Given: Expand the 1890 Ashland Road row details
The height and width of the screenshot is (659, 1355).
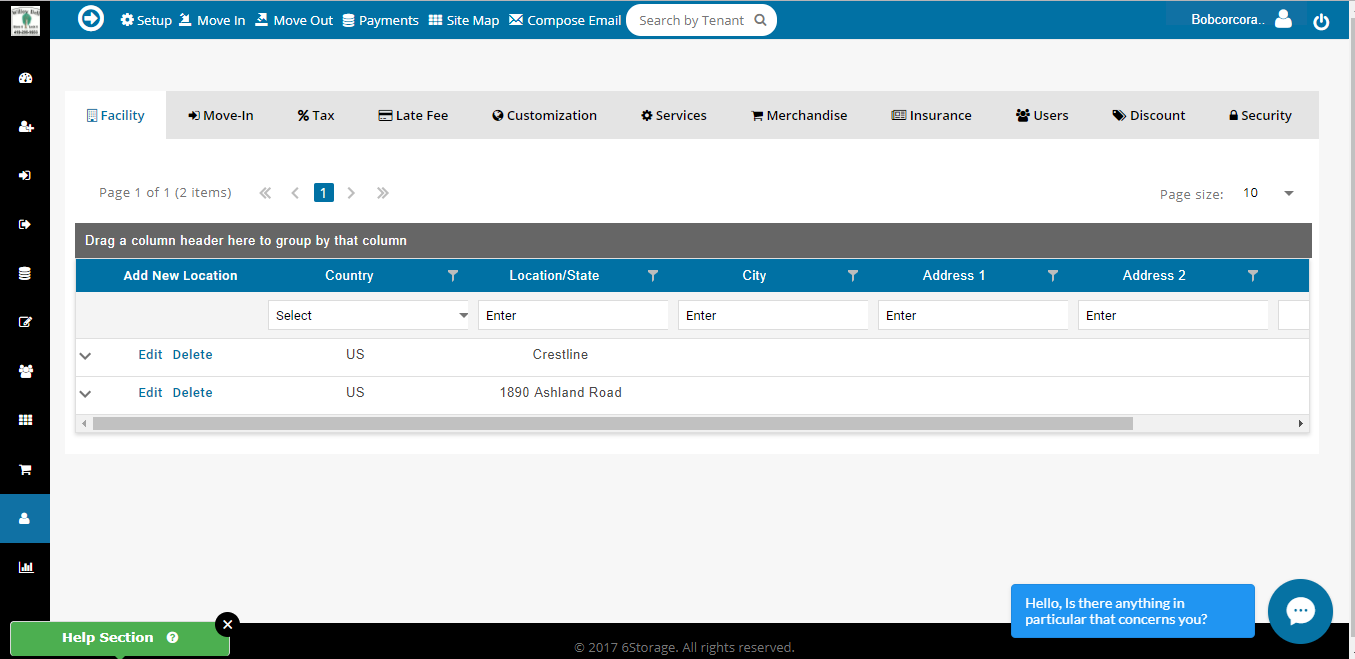Looking at the screenshot, I should click(x=85, y=394).
